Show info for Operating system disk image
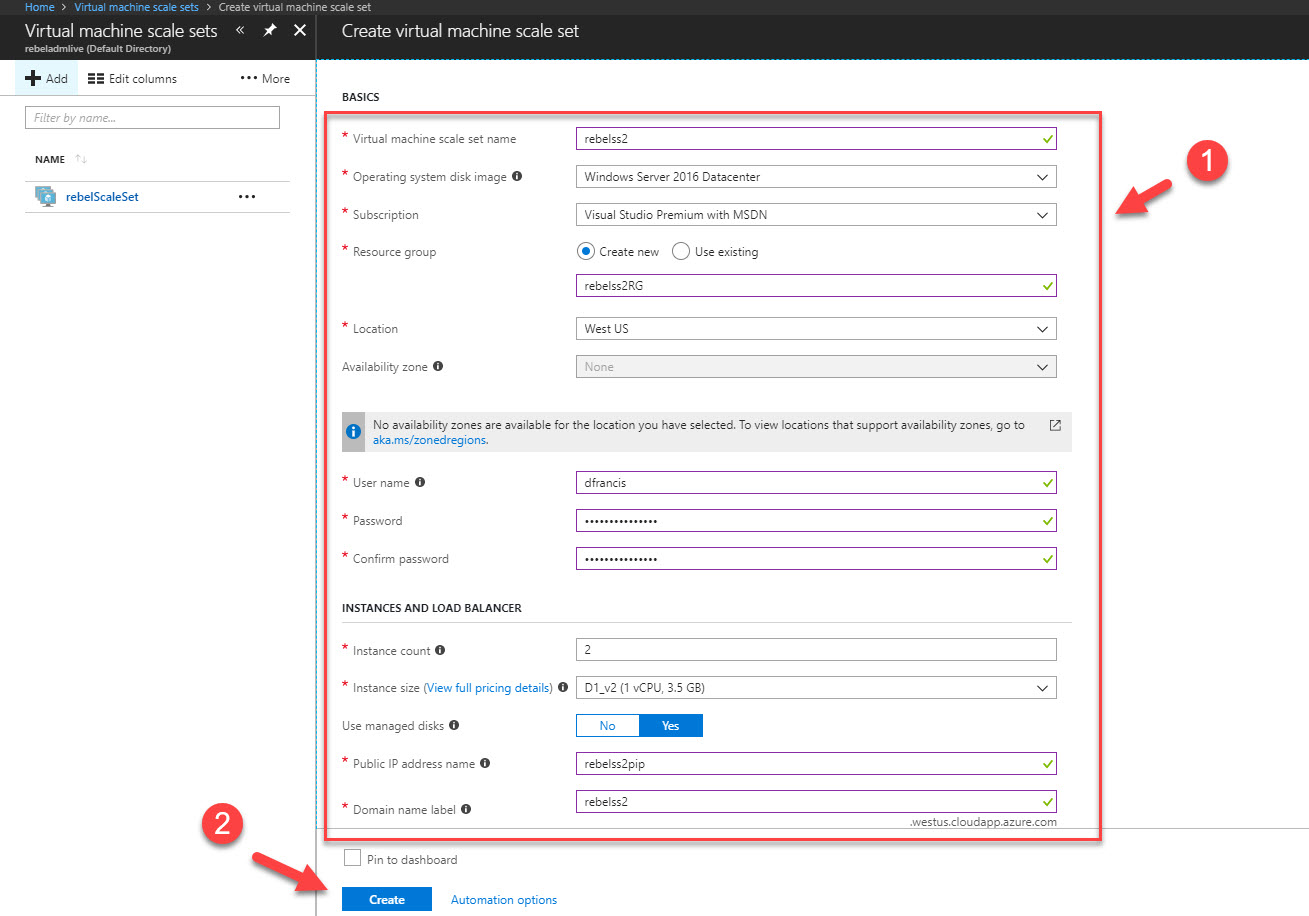 pos(518,176)
